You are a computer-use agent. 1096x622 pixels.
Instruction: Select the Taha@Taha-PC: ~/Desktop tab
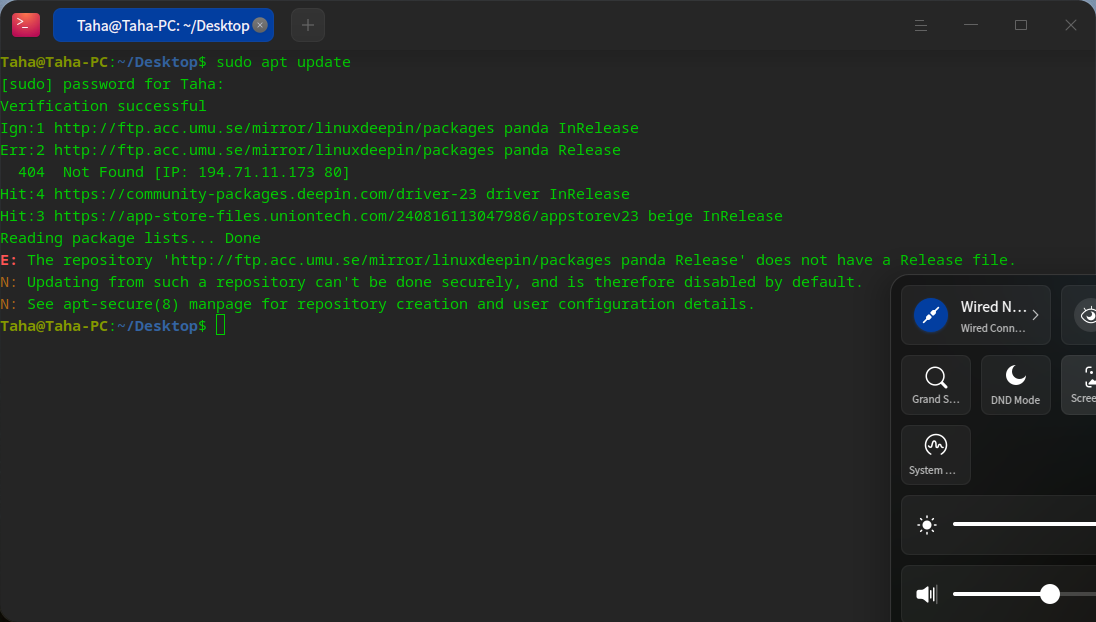point(163,25)
